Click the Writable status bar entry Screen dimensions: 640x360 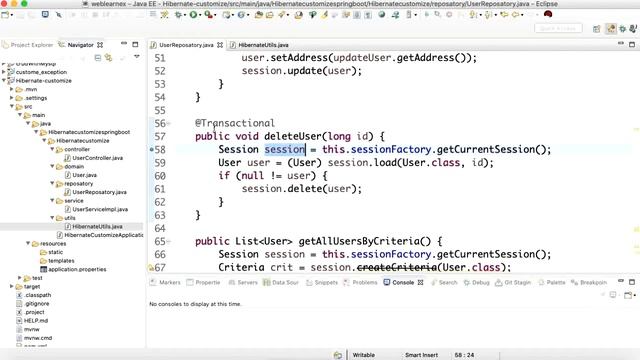pyautogui.click(x=364, y=355)
